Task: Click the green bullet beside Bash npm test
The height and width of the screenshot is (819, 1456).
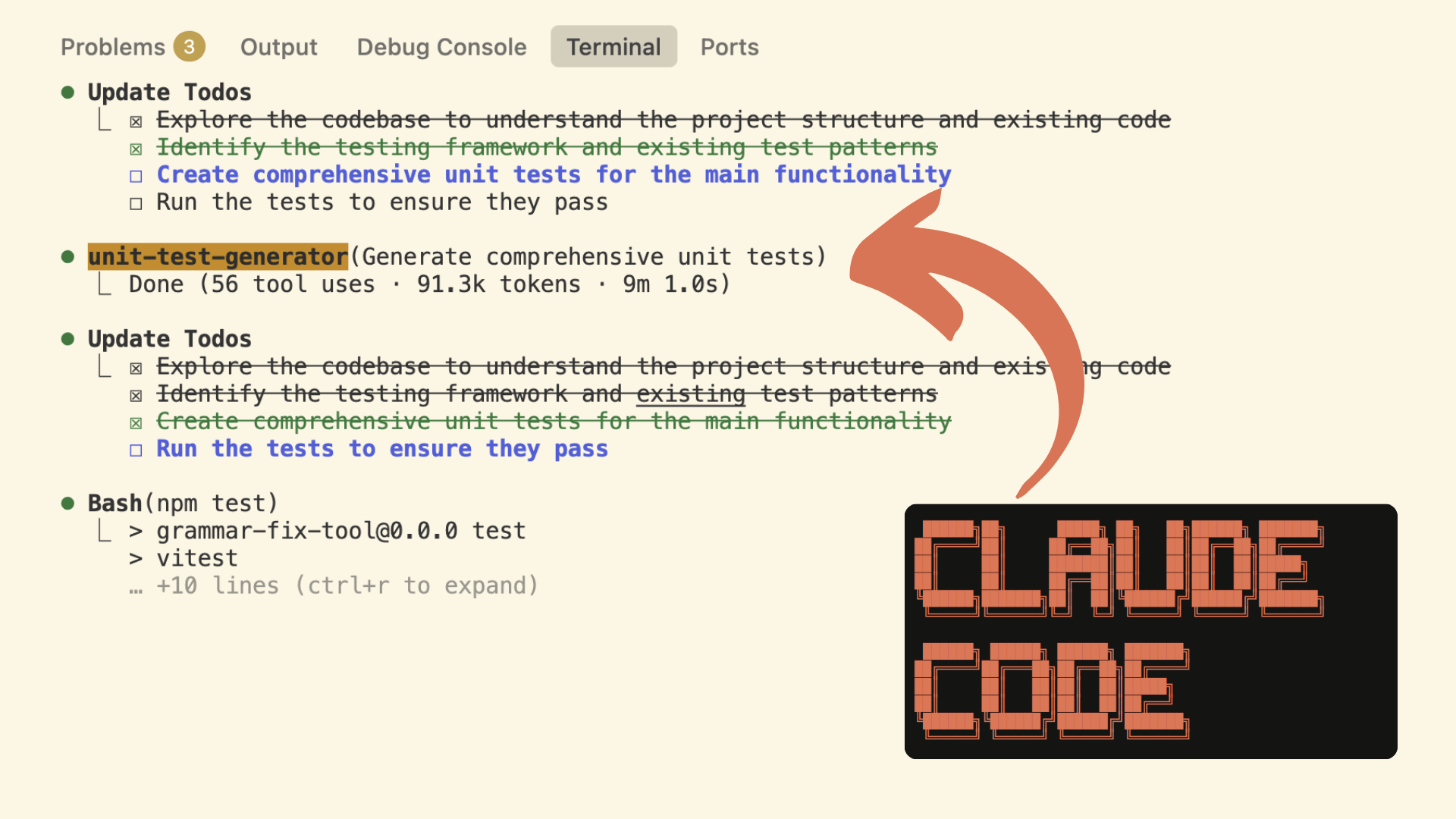Action: tap(67, 504)
